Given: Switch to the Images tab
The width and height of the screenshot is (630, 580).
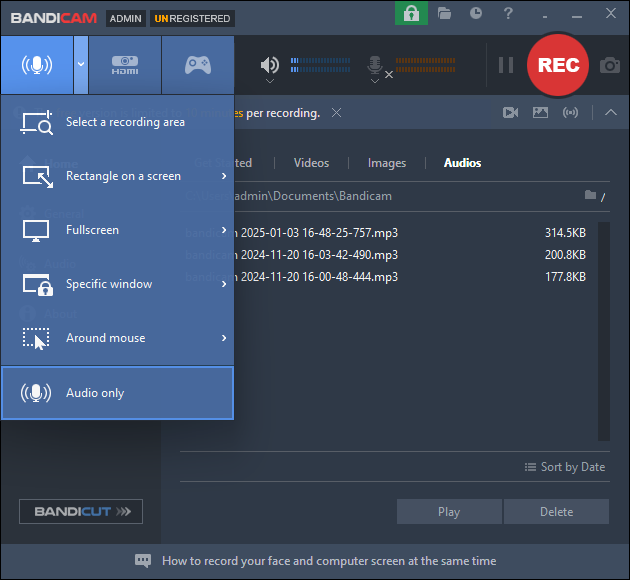Looking at the screenshot, I should pos(387,163).
